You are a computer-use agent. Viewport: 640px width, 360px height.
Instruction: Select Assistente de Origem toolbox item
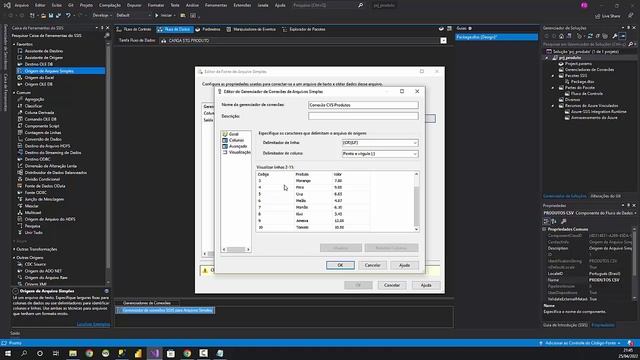click(x=44, y=58)
